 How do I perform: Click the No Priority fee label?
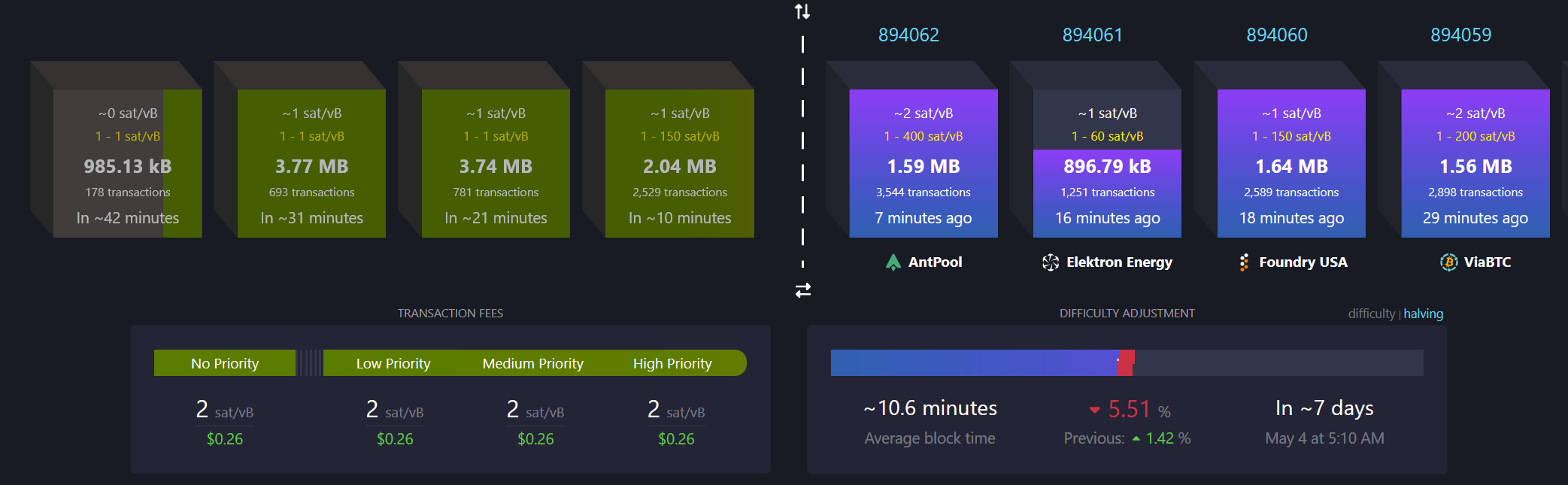pos(224,363)
